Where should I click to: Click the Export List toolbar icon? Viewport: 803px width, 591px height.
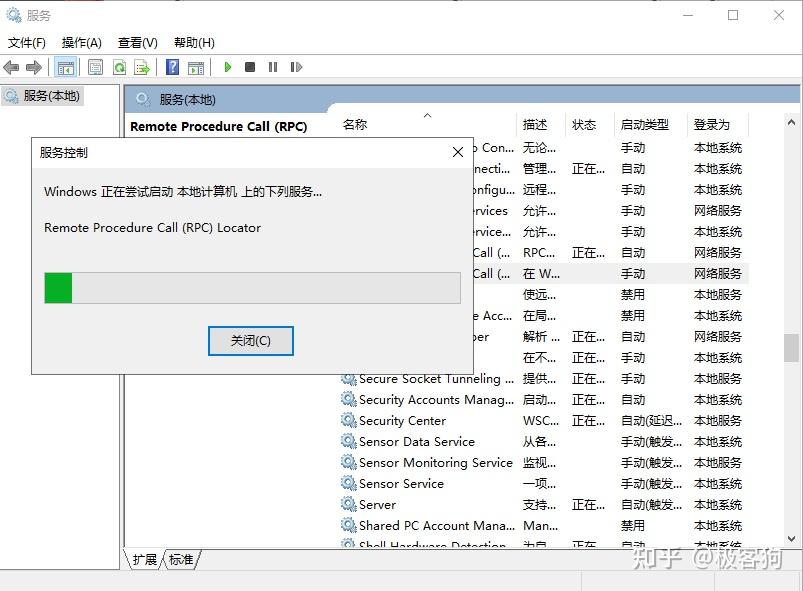pyautogui.click(x=142, y=67)
